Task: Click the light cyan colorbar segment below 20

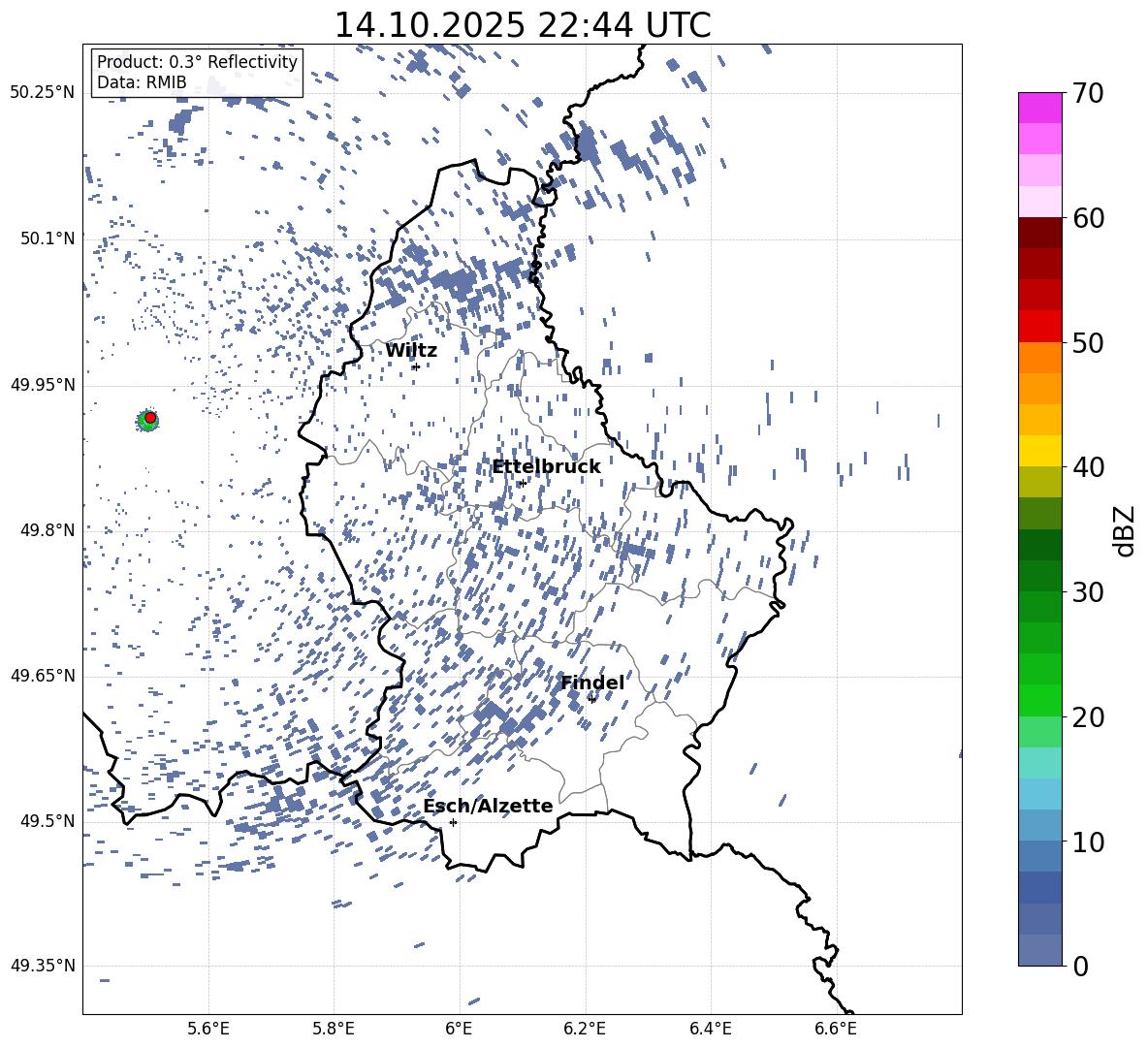Action: (x=1039, y=763)
